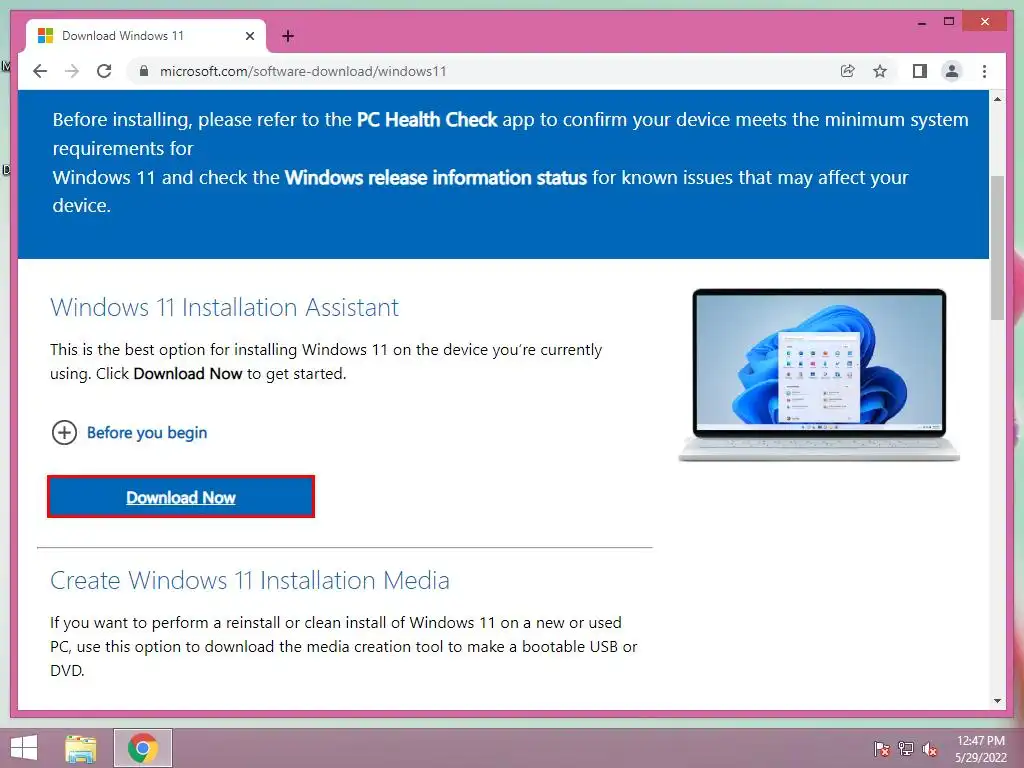Maximize the Chrome window
1024x768 pixels.
pyautogui.click(x=949, y=22)
